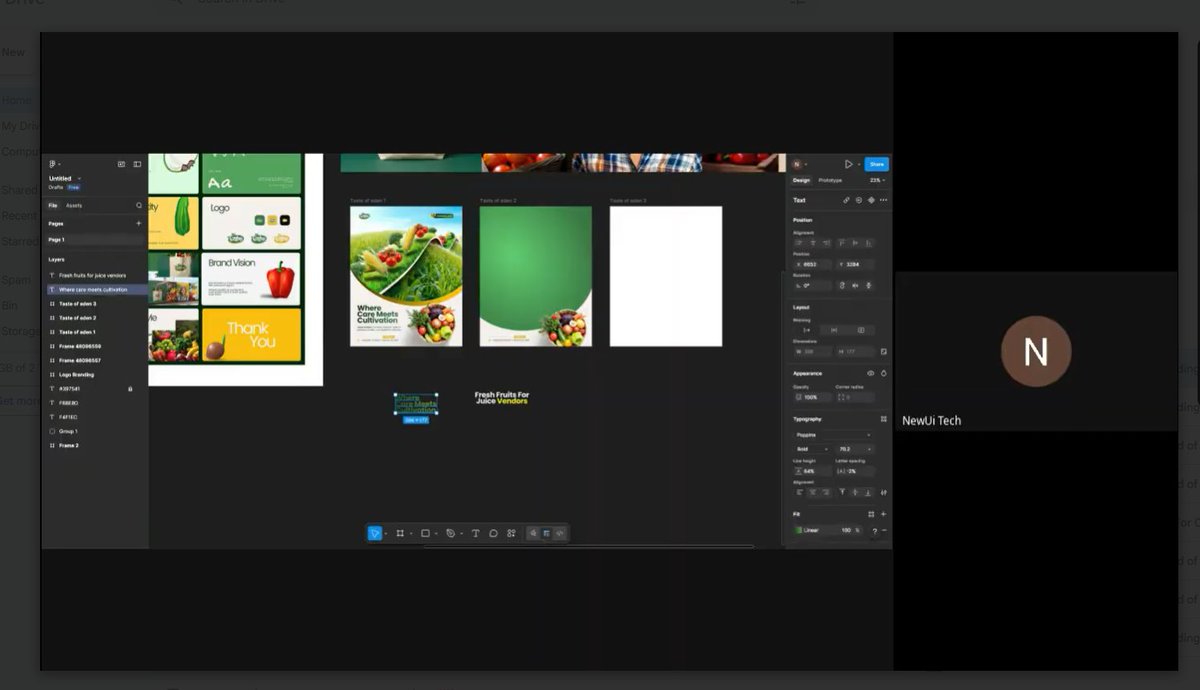Select 'Fresh fruits for juice vendors' layer
The image size is (1200, 690).
[x=95, y=275]
